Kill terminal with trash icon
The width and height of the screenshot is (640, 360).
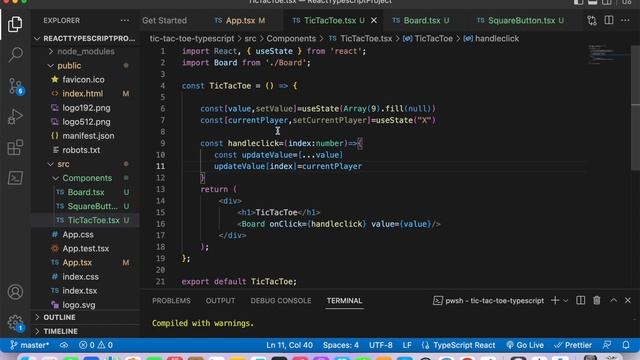[597, 300]
